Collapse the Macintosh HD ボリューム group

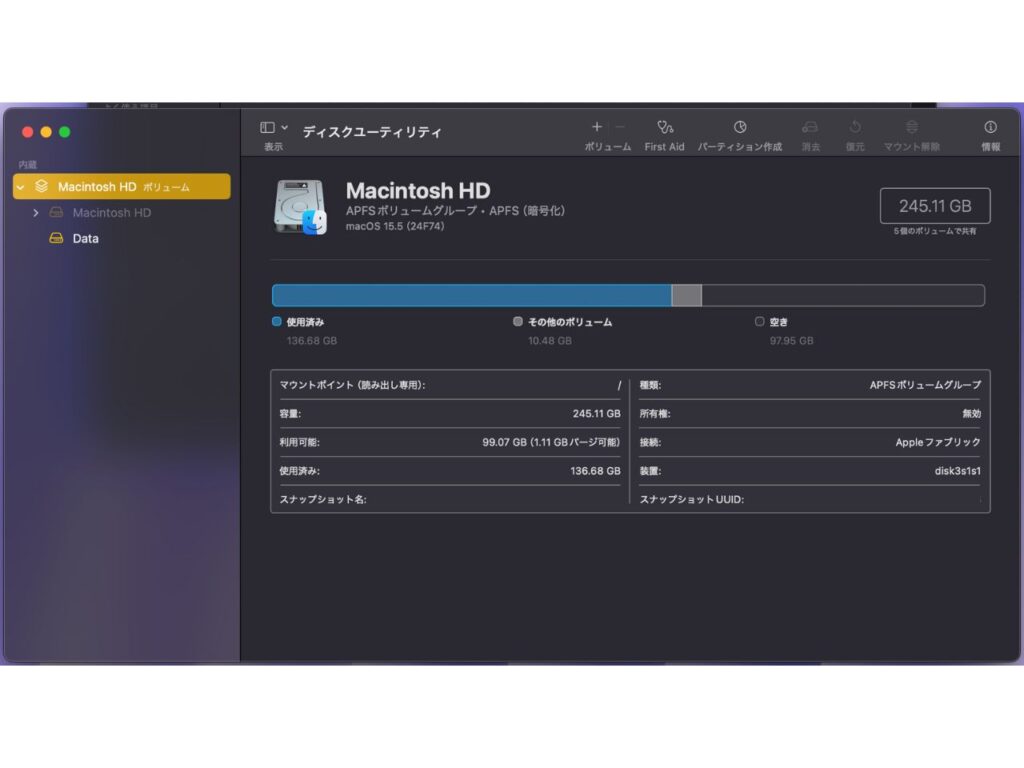[x=21, y=187]
